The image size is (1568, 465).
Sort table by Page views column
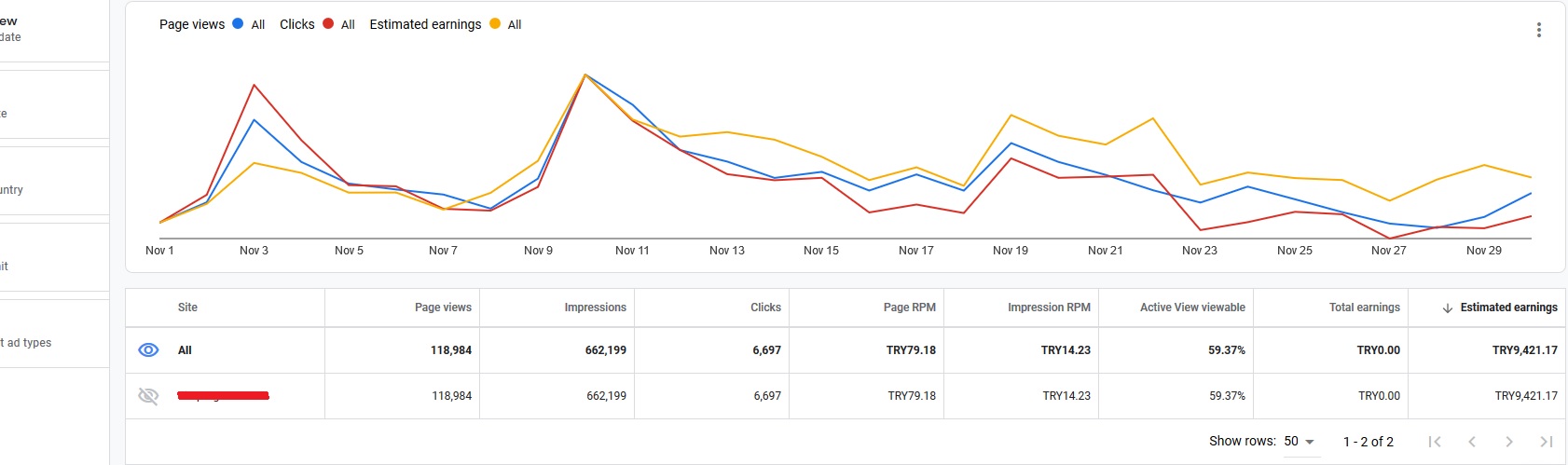tap(443, 308)
